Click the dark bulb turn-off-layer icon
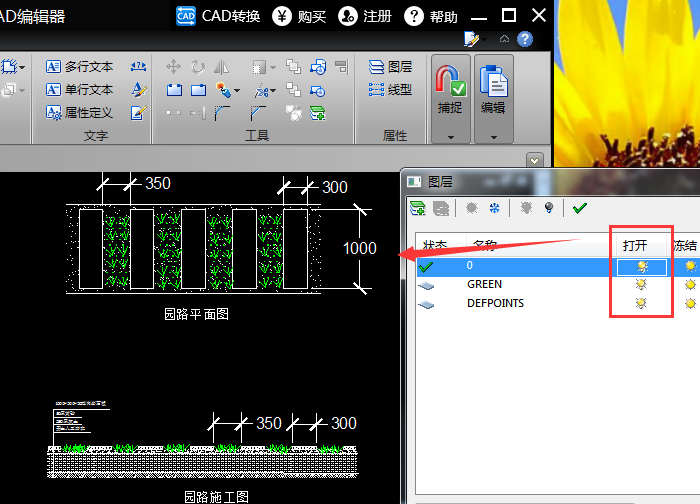Image resolution: width=700 pixels, height=504 pixels. [x=548, y=208]
